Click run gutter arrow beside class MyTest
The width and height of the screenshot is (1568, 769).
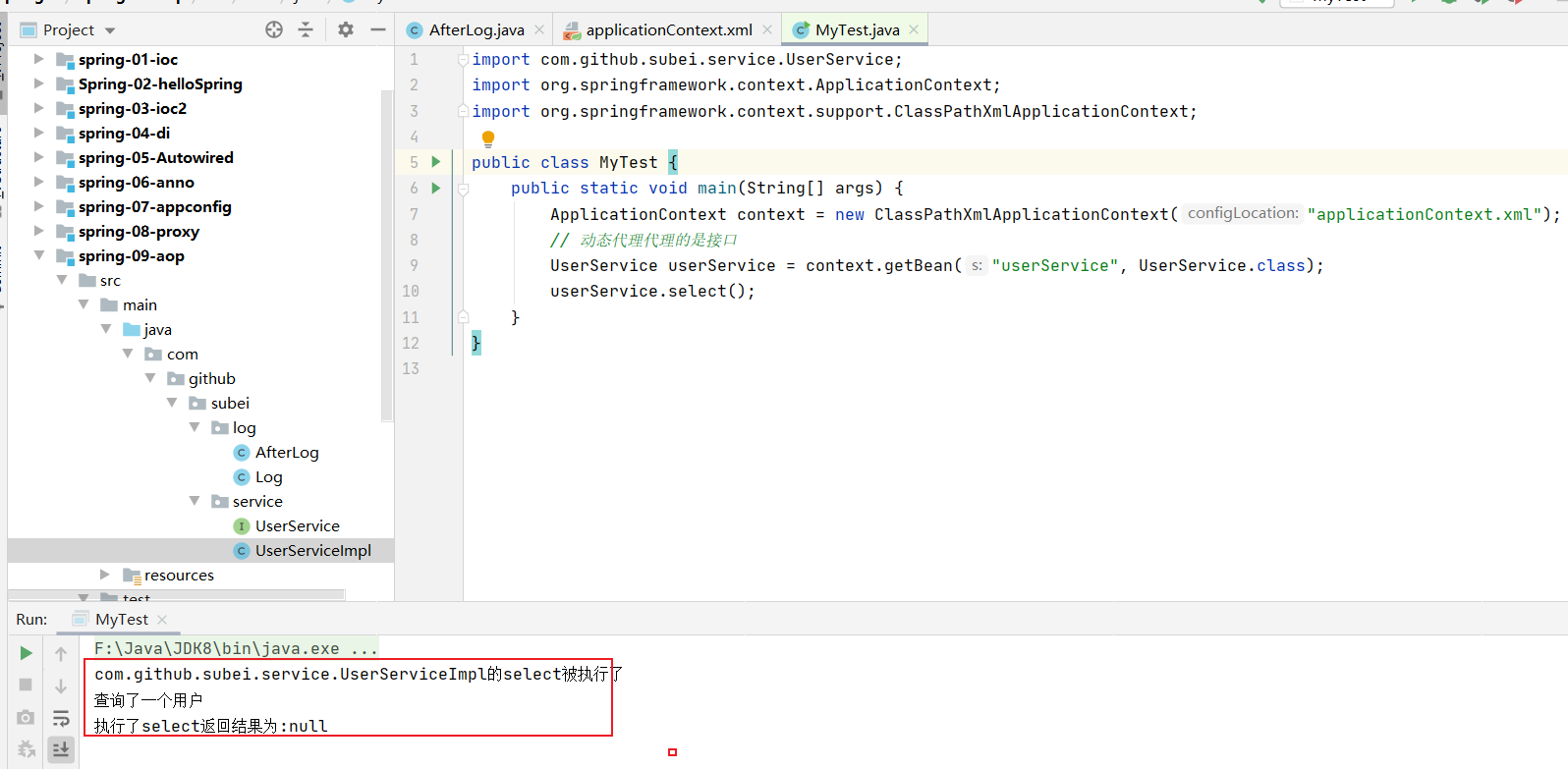tap(436, 162)
